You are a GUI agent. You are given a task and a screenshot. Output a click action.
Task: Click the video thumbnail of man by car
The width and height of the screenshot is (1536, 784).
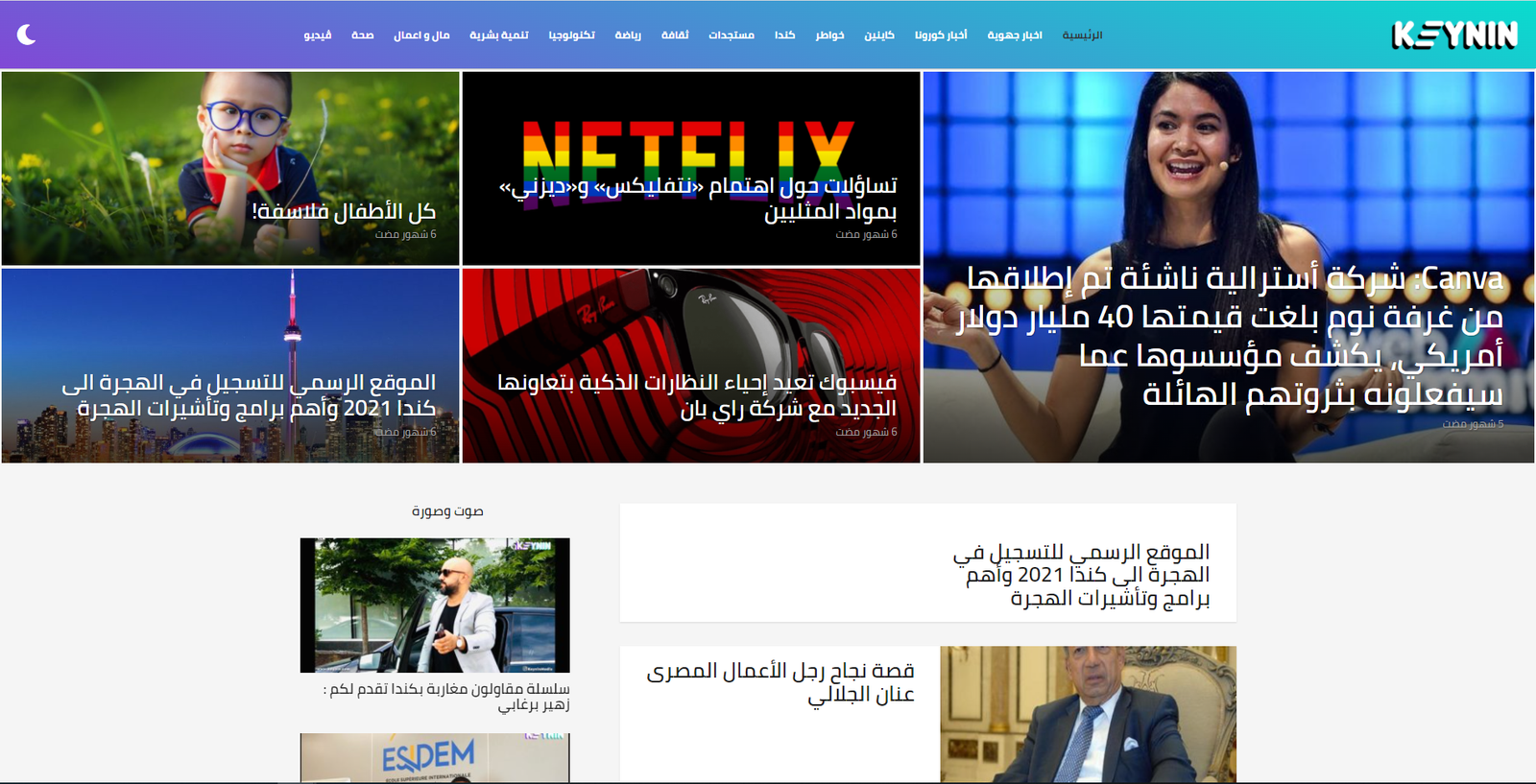[x=435, y=606]
